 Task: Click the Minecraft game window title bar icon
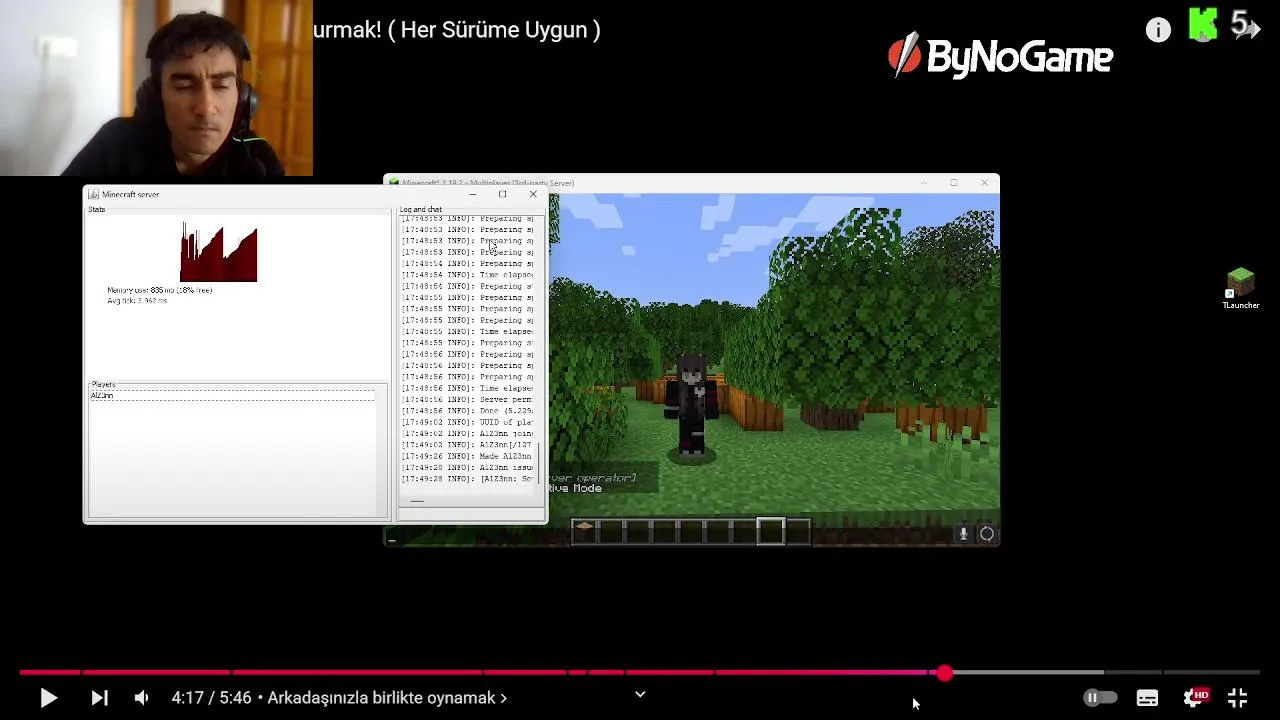click(x=394, y=183)
